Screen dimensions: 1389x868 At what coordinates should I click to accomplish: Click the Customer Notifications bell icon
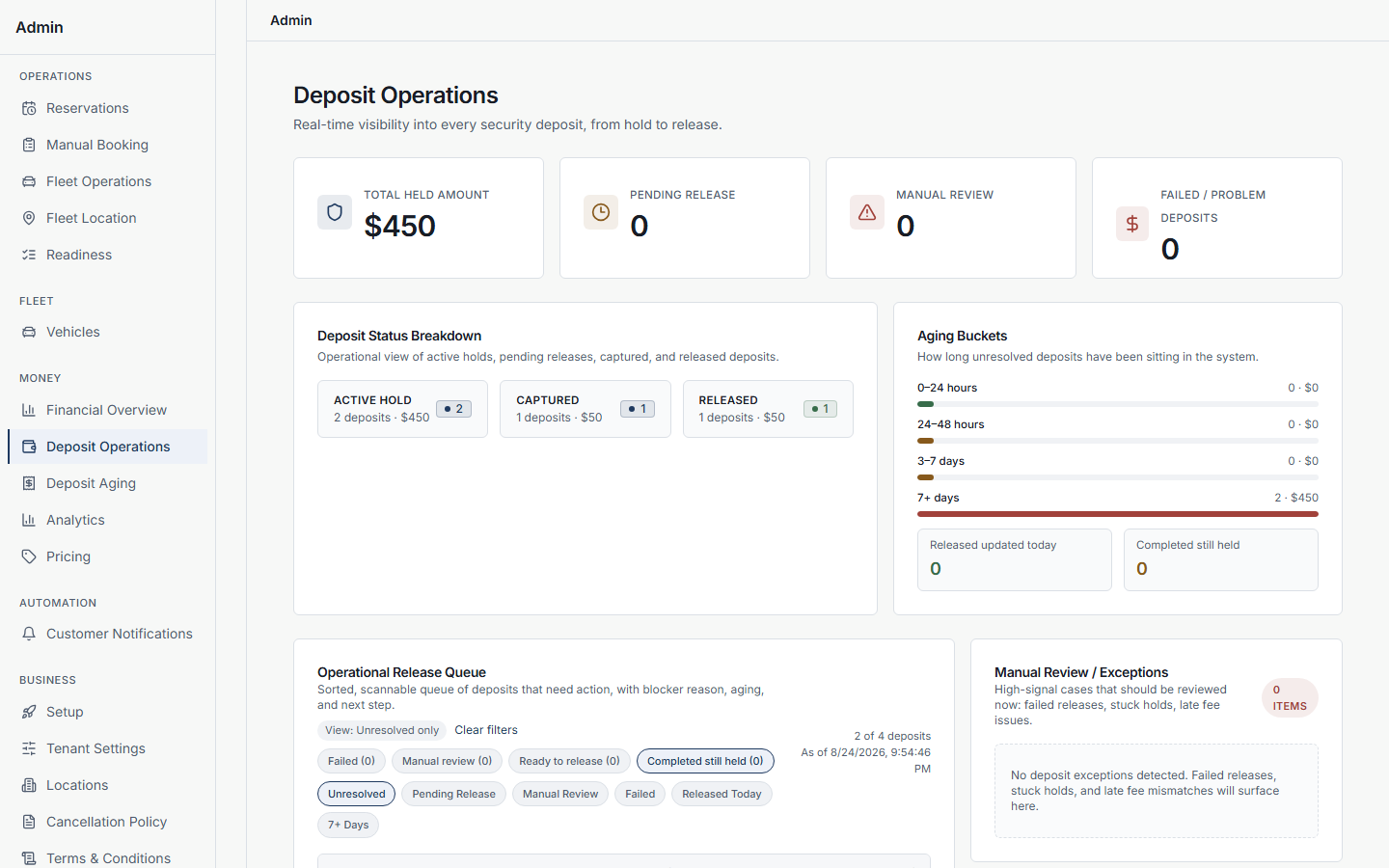coord(29,634)
